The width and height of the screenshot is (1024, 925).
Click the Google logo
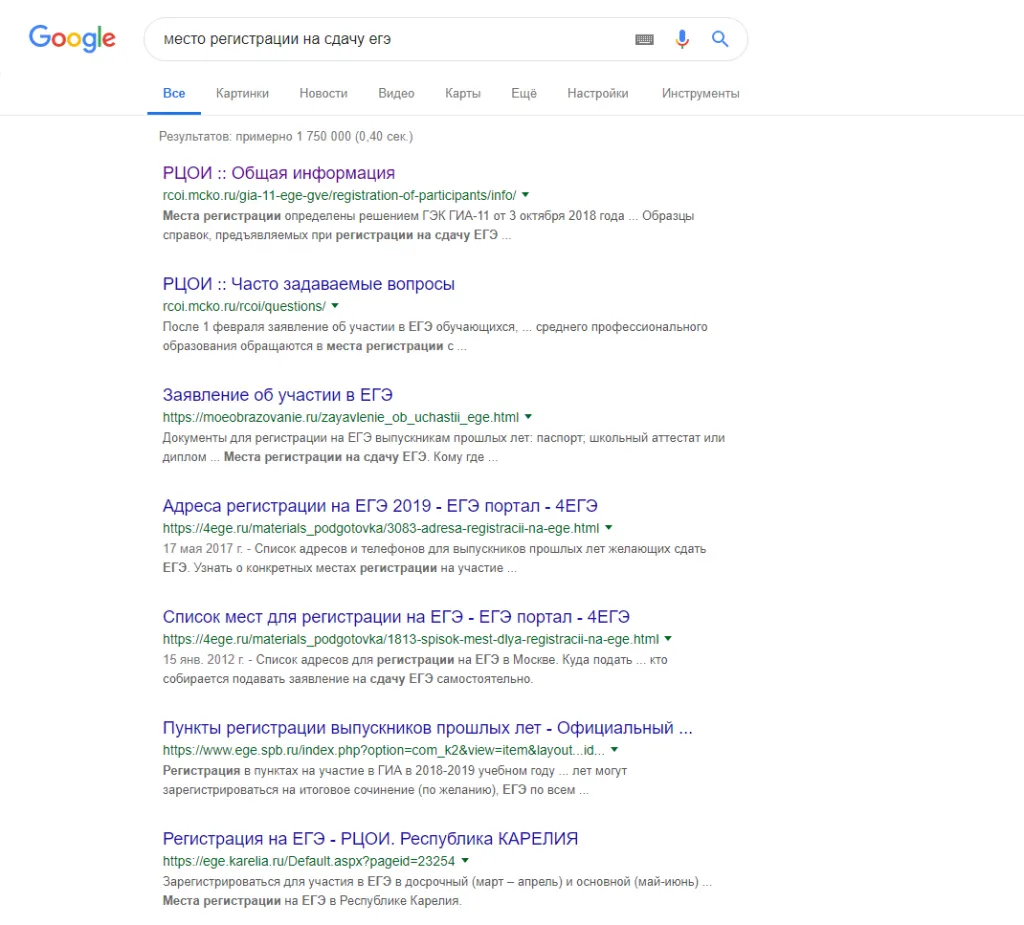(72, 39)
